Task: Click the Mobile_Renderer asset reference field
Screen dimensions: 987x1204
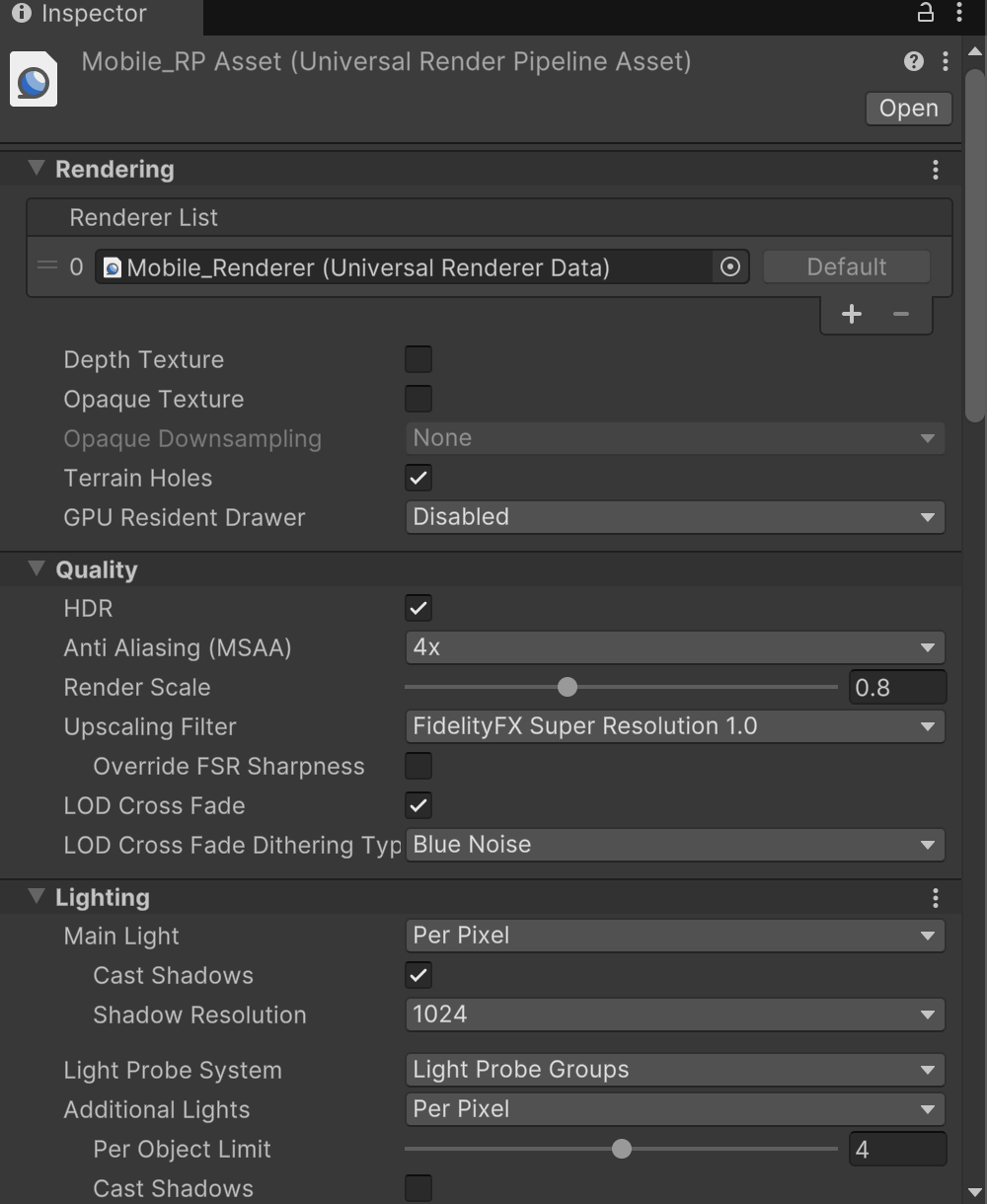Action: (405, 267)
